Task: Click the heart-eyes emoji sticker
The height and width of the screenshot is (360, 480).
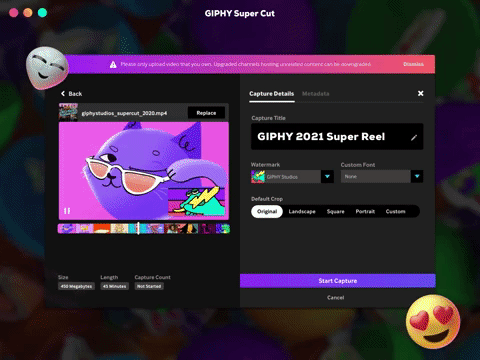Action: (x=433, y=321)
